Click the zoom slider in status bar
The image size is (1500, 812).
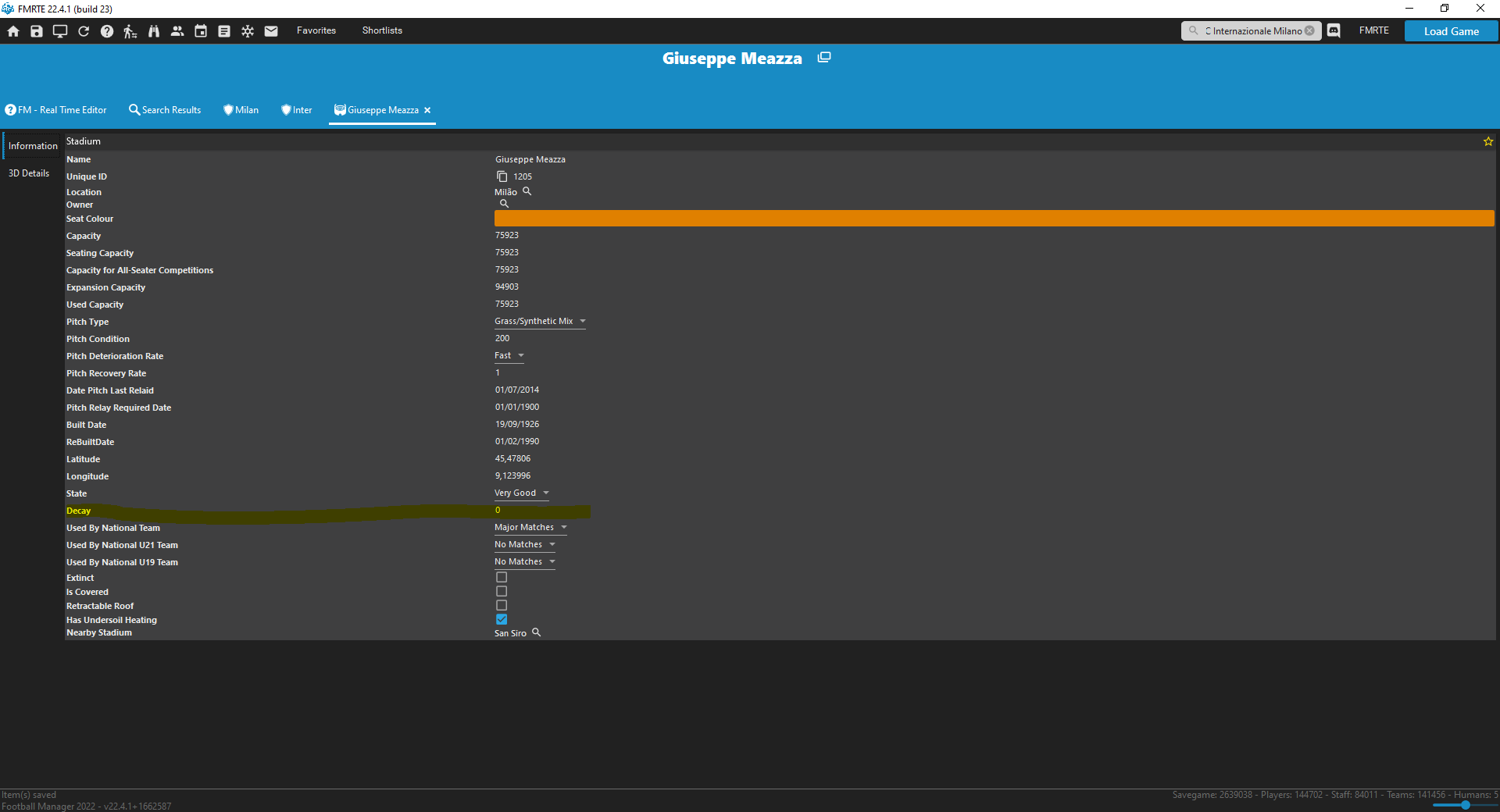(1465, 805)
